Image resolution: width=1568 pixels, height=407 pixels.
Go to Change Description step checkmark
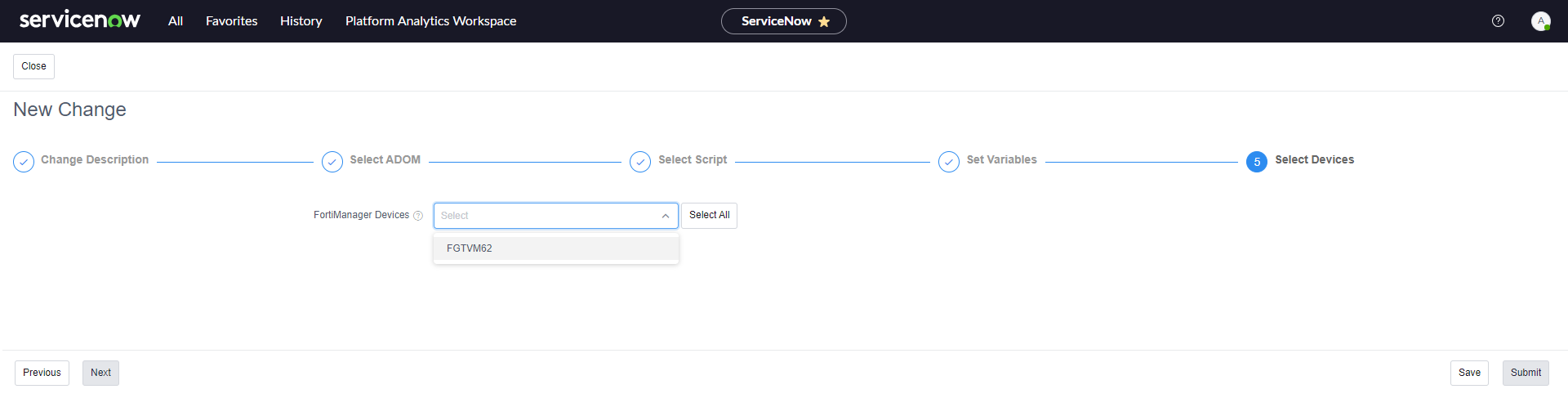coord(24,162)
